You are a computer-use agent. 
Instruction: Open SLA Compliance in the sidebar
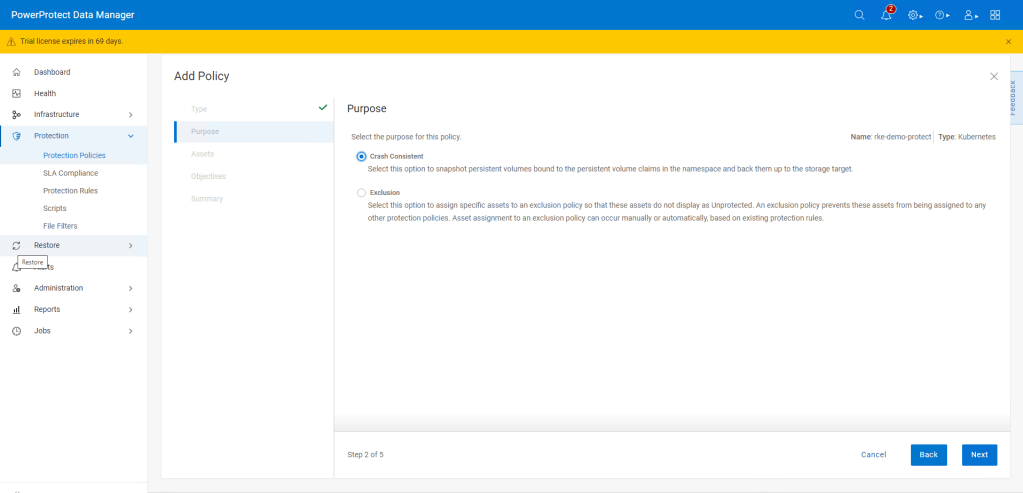(70, 173)
